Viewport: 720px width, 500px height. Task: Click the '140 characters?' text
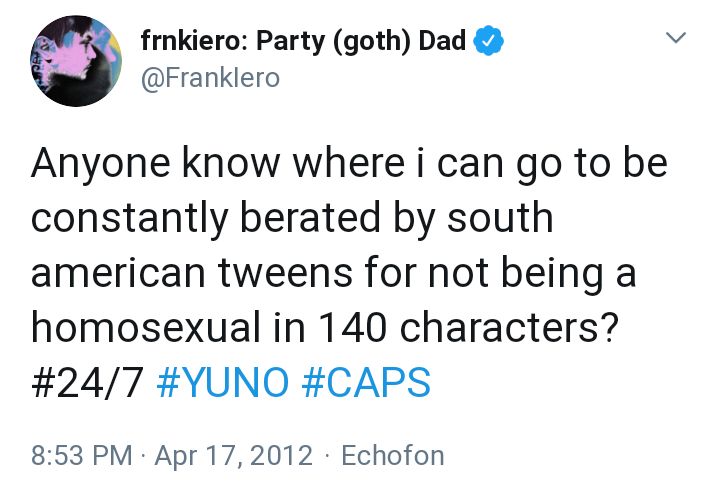(x=465, y=327)
